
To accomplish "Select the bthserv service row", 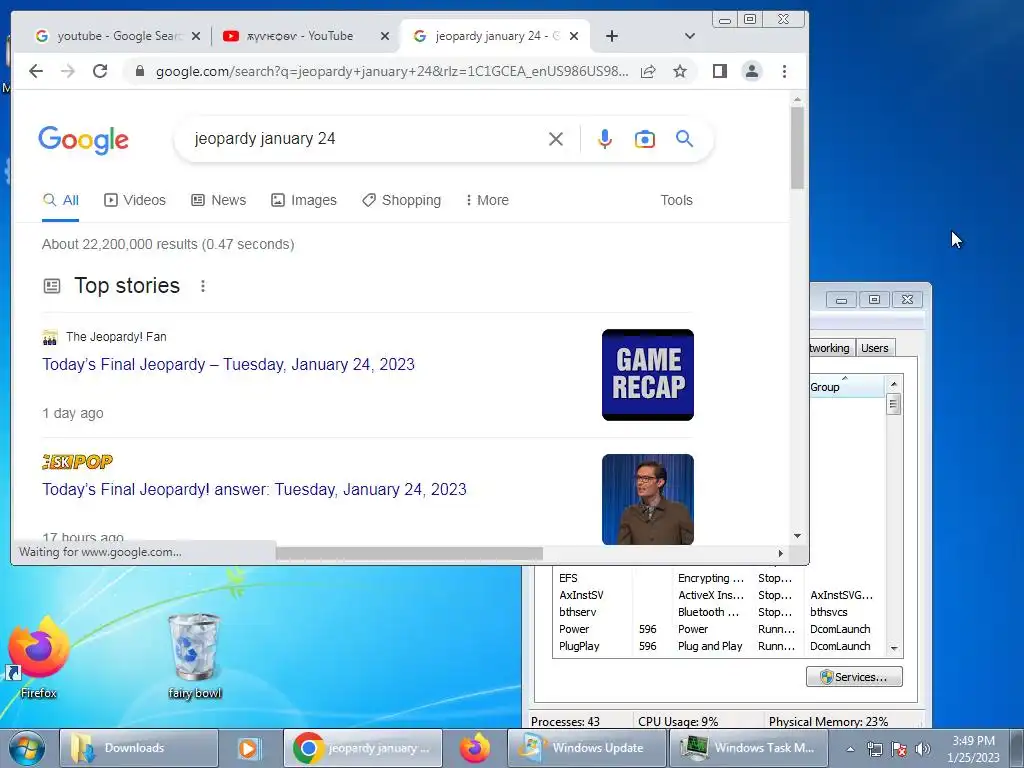I will 719,613.
